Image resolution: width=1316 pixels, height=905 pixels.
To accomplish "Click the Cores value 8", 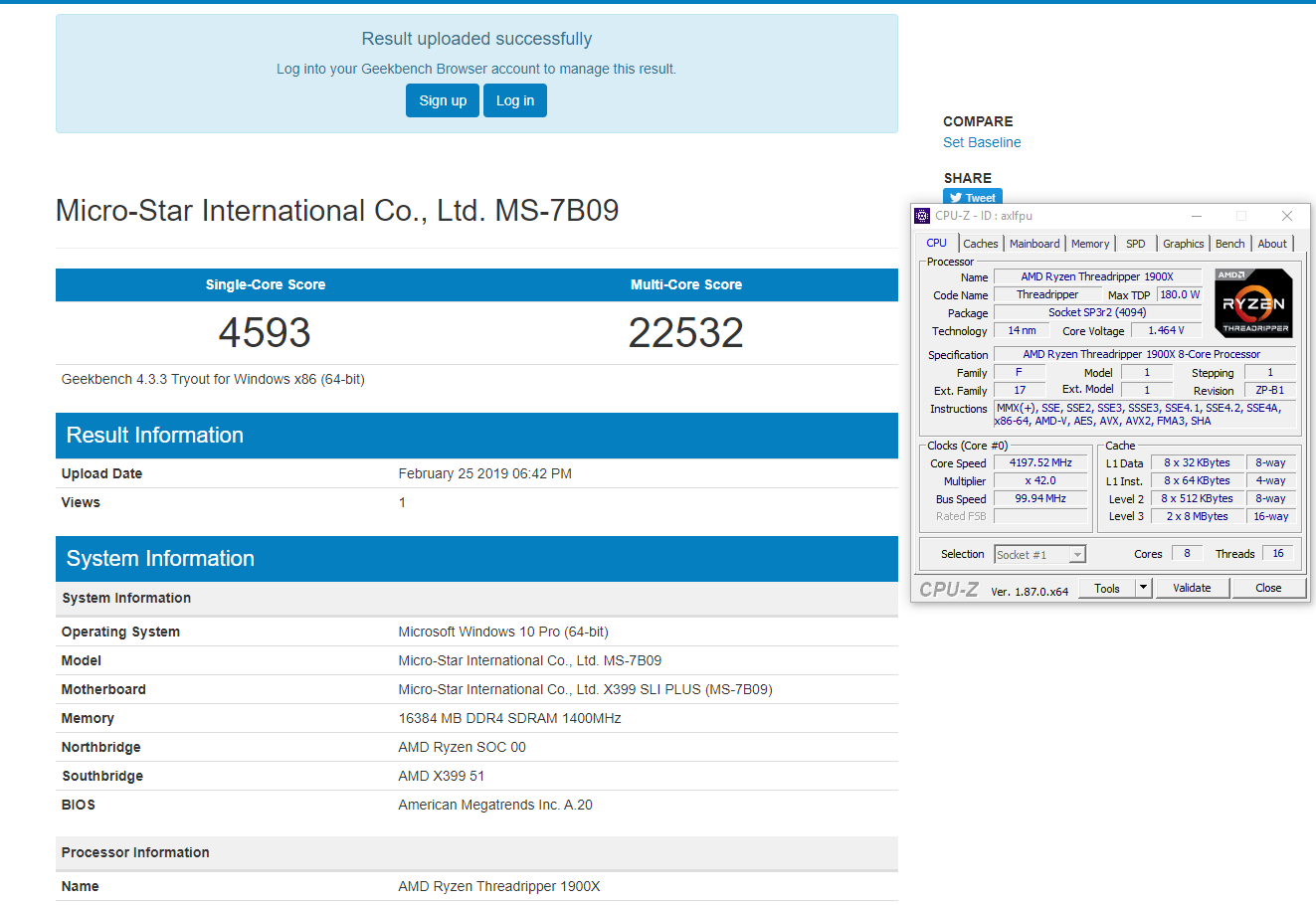I will click(x=1187, y=553).
